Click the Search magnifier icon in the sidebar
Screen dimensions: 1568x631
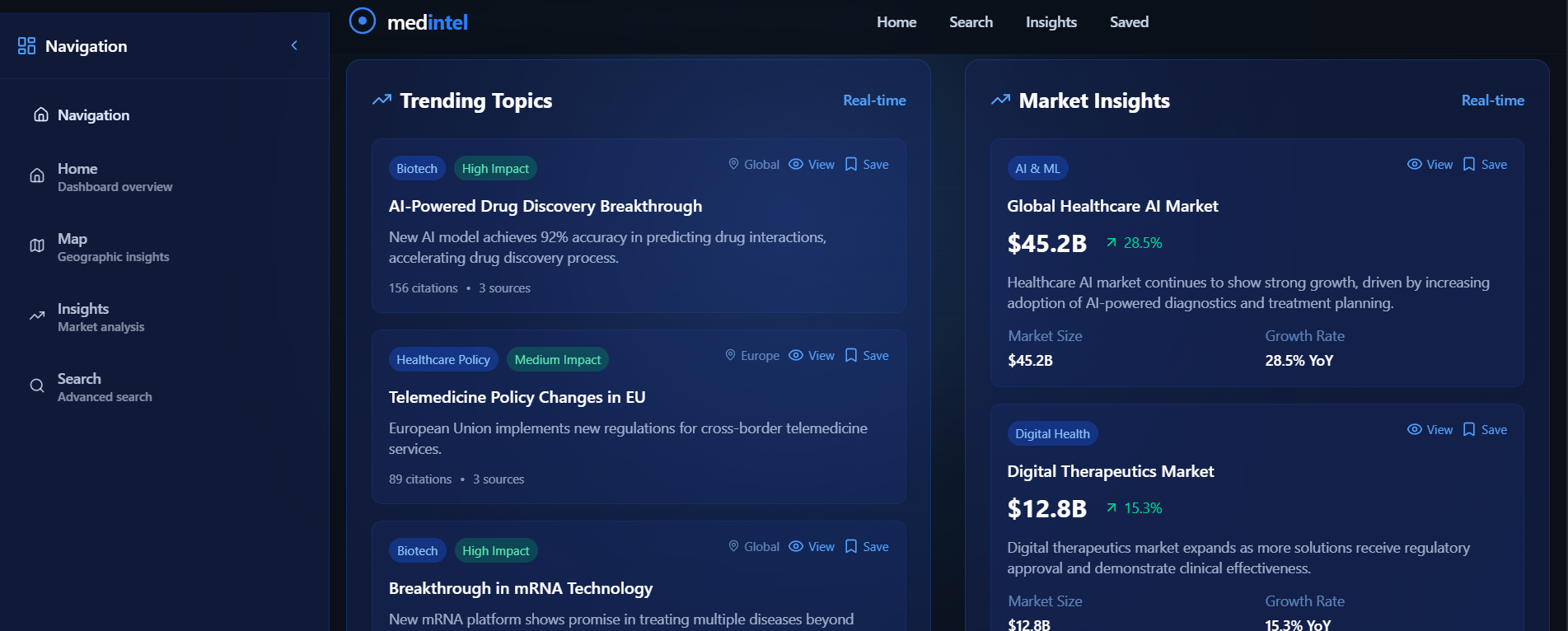pos(37,386)
